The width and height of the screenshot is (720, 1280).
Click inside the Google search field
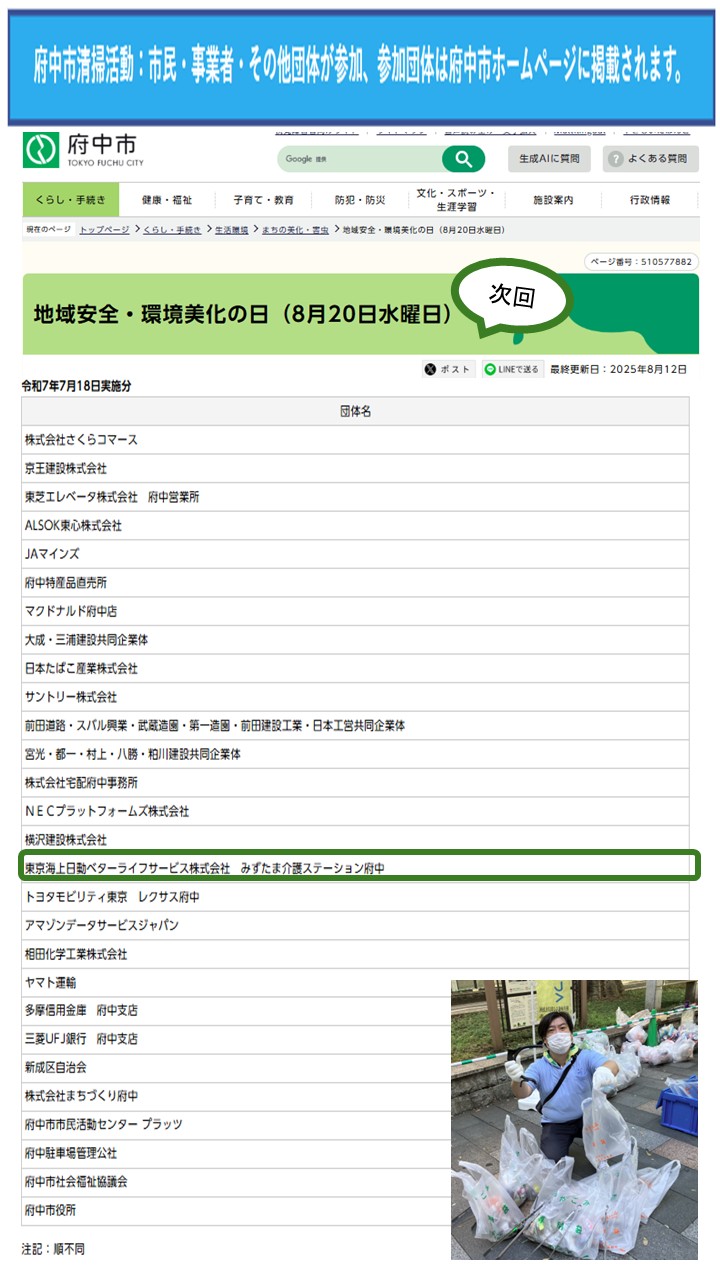coord(360,159)
